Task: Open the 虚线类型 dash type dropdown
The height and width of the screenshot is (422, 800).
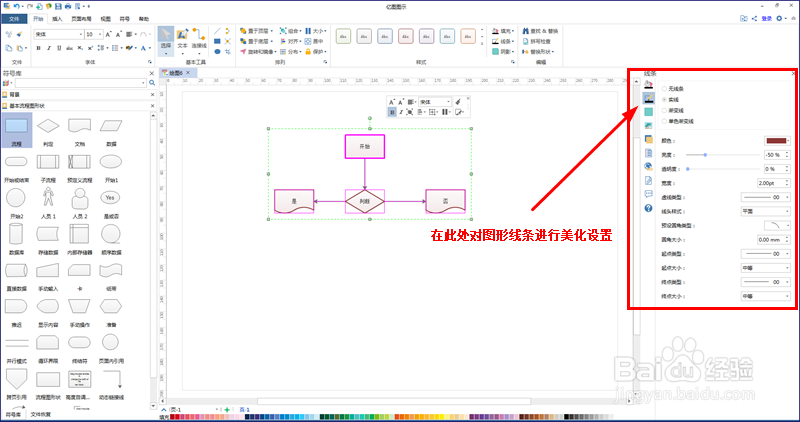Action: (765, 197)
